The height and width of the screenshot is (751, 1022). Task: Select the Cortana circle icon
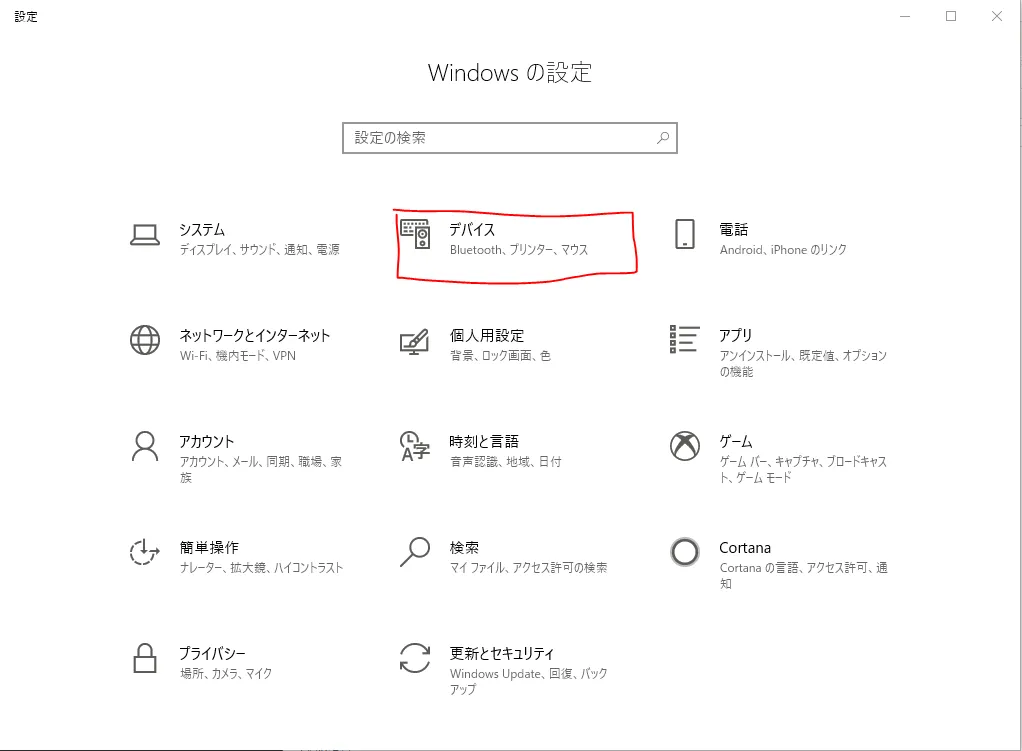point(684,552)
